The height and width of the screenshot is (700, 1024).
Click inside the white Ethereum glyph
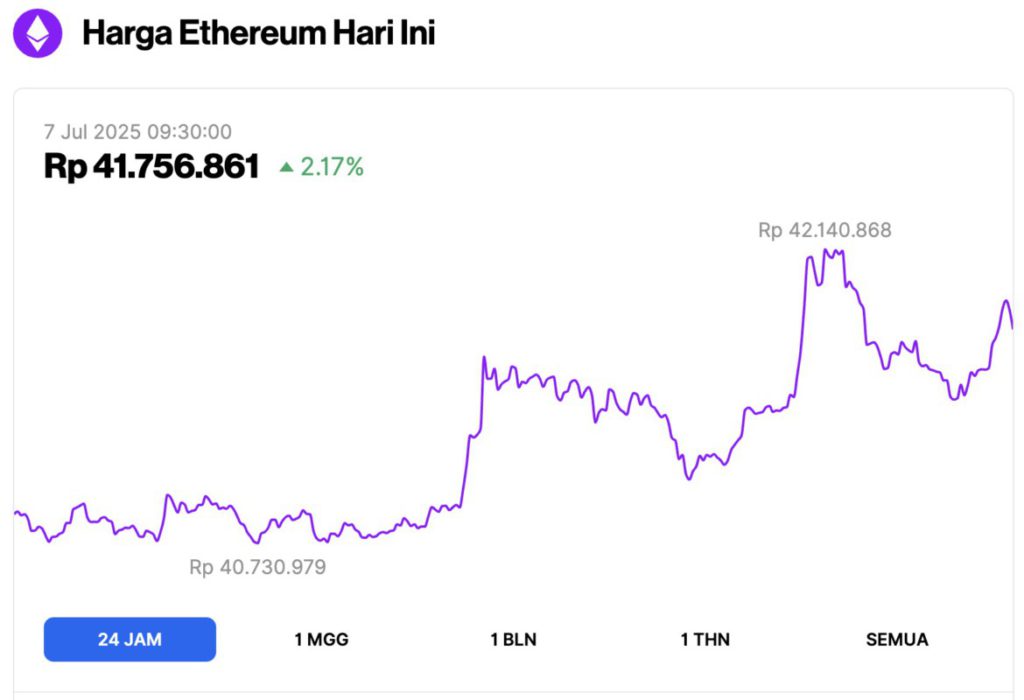[x=37, y=33]
